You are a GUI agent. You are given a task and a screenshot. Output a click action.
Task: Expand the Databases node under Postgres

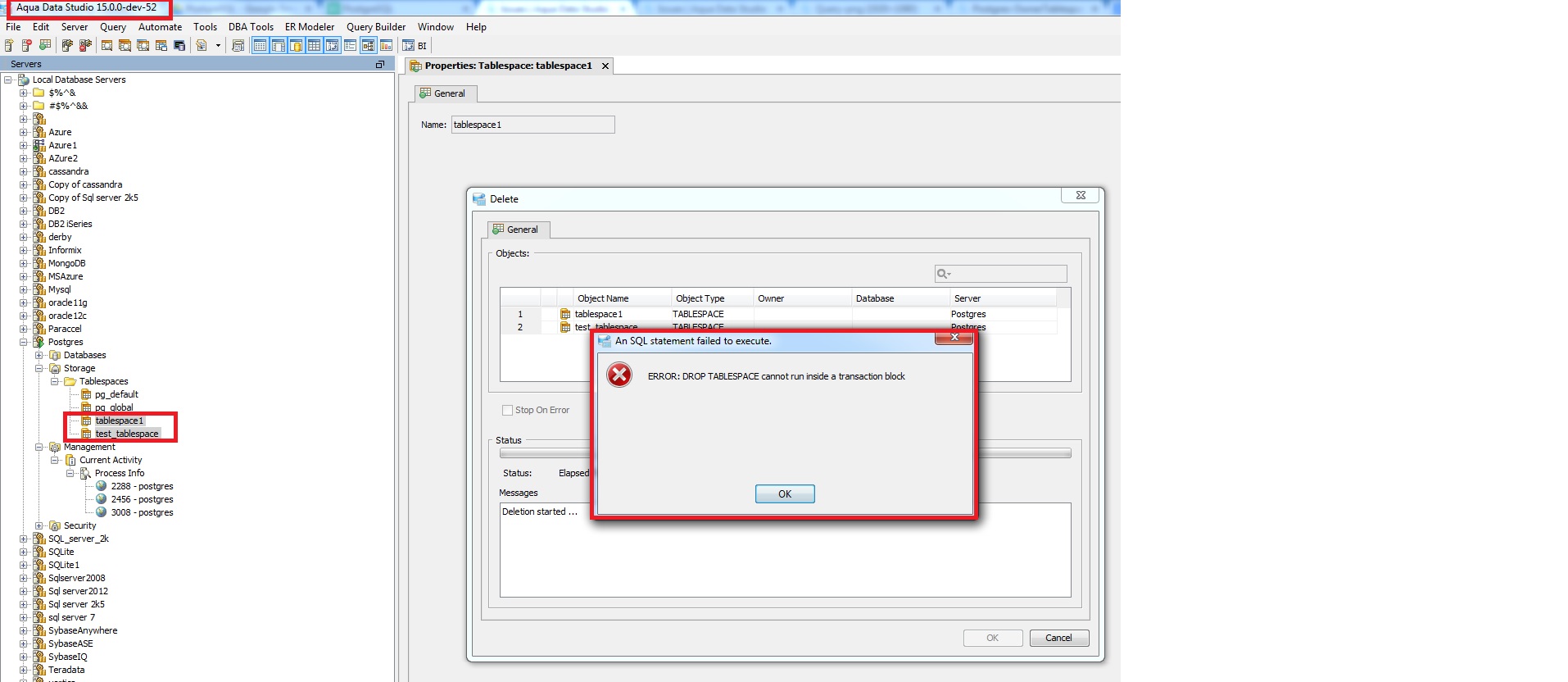point(39,355)
